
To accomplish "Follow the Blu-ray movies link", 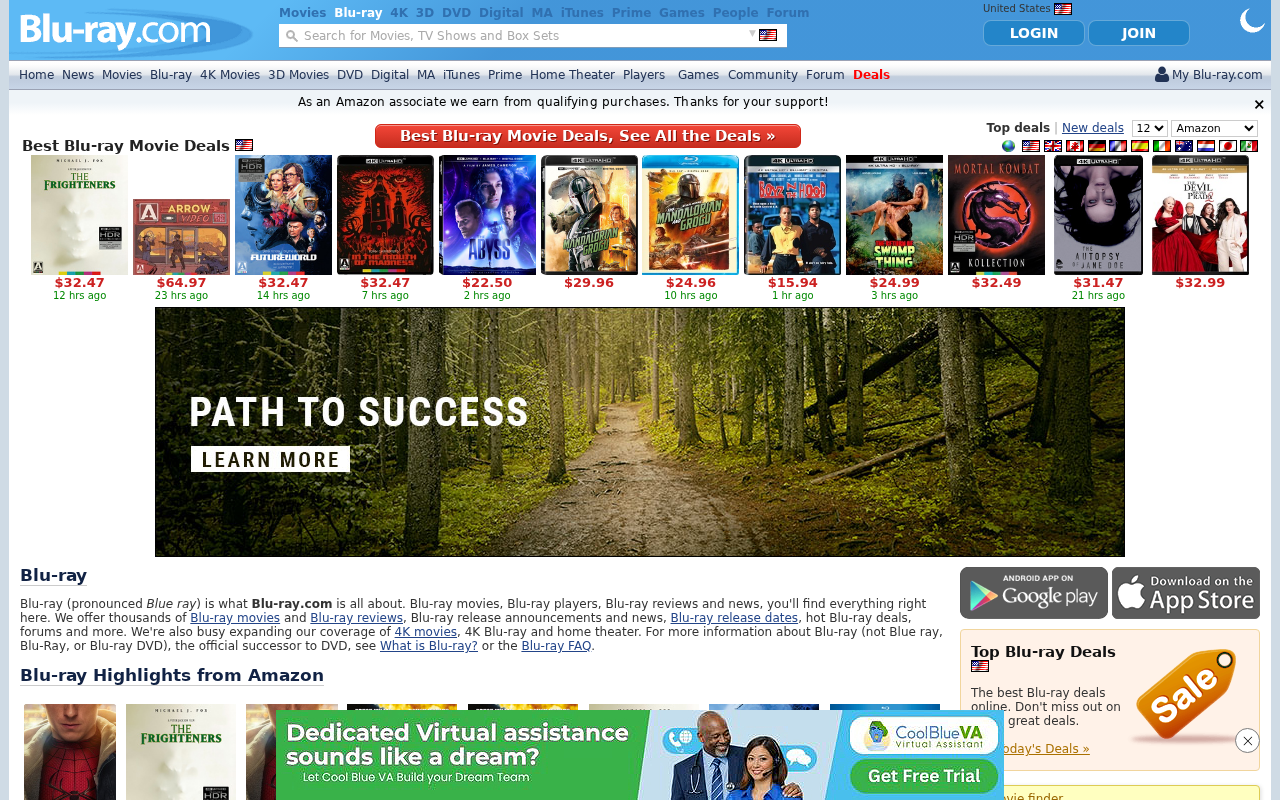I will click(x=235, y=618).
